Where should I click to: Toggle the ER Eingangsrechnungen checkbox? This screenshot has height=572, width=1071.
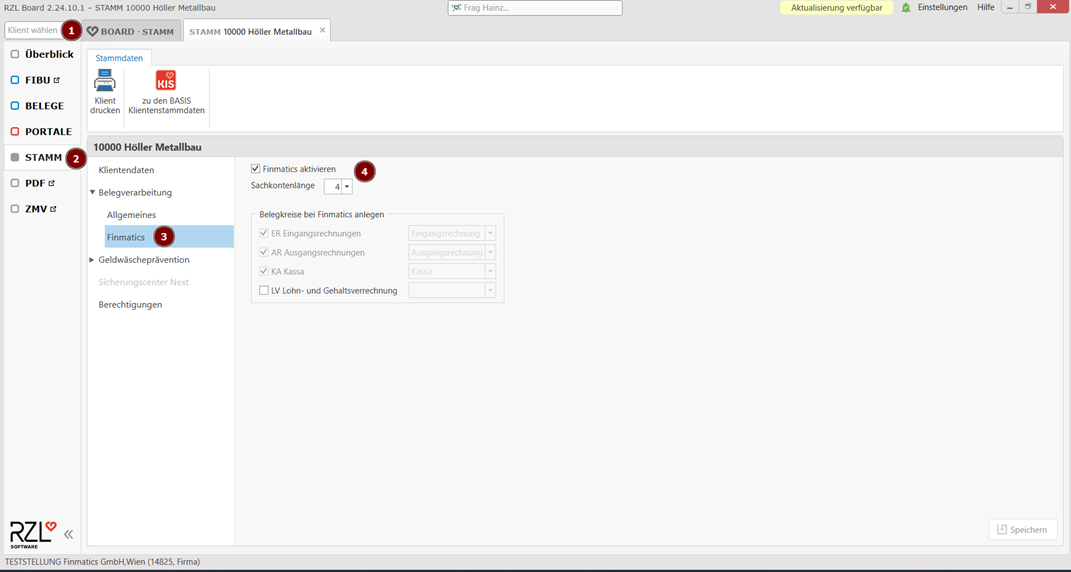pos(264,234)
